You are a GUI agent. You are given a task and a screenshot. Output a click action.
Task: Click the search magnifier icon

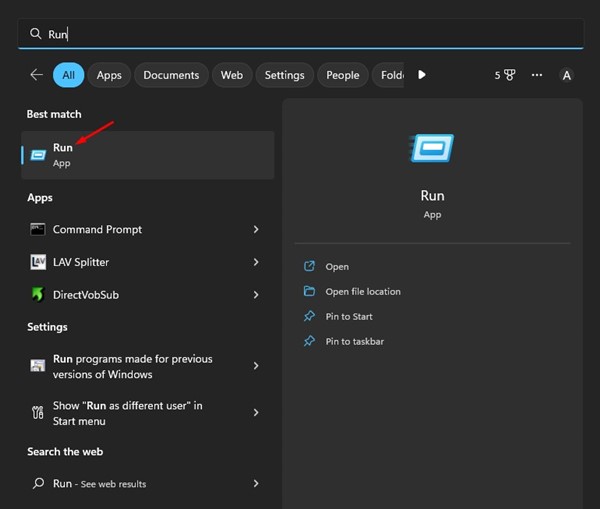(36, 34)
